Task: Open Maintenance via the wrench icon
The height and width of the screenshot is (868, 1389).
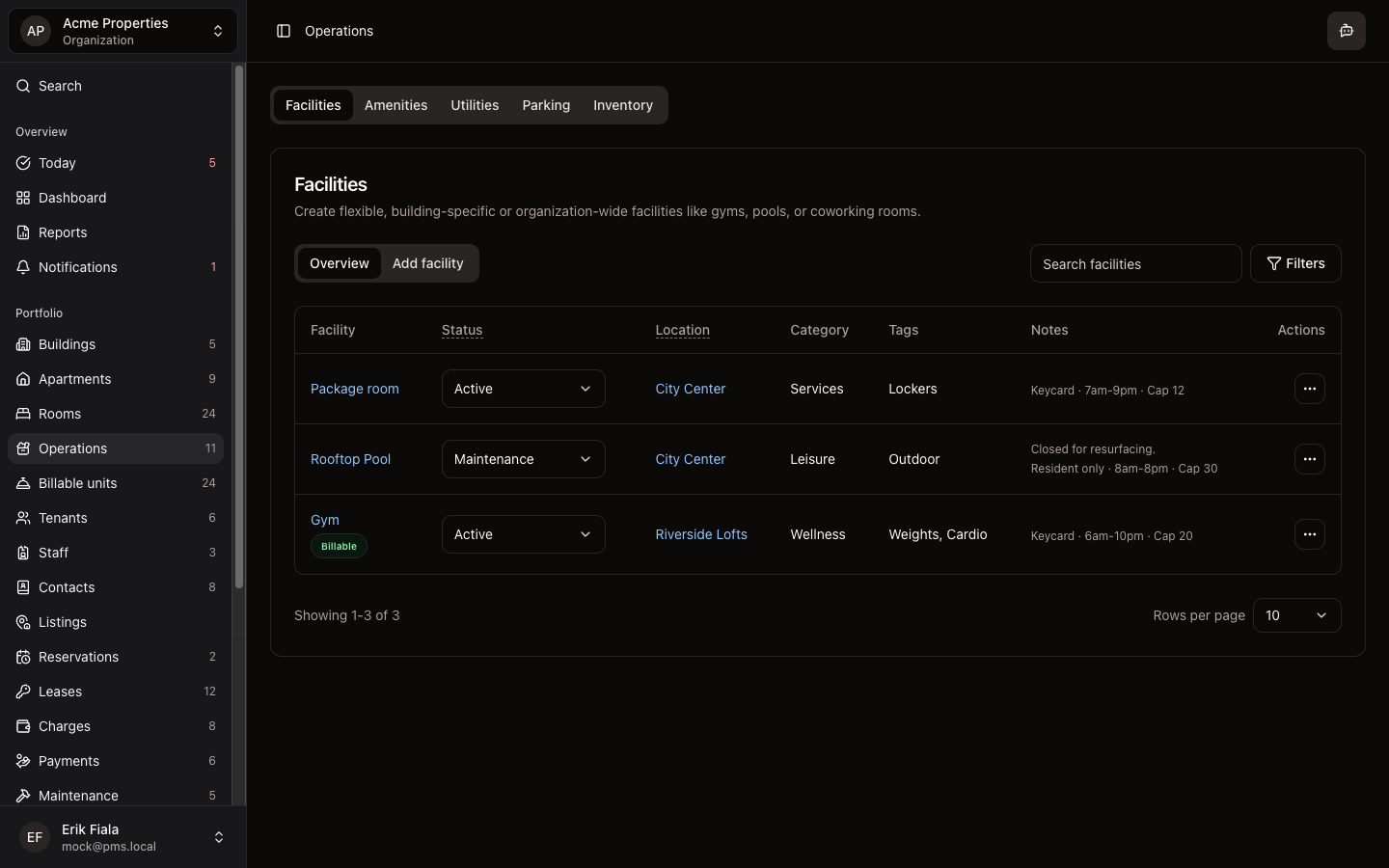Action: (x=23, y=796)
